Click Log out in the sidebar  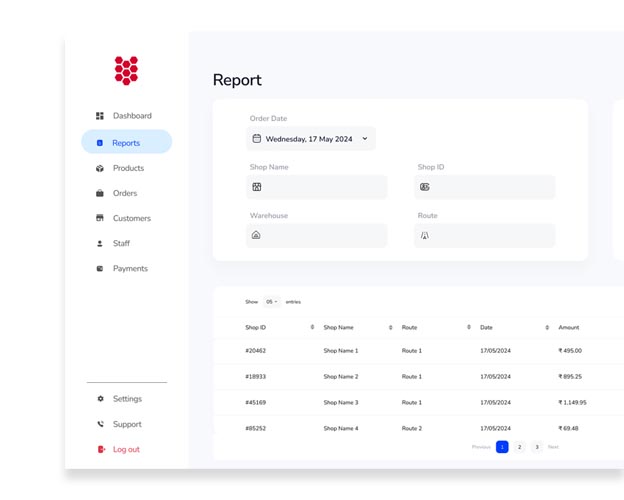point(125,449)
